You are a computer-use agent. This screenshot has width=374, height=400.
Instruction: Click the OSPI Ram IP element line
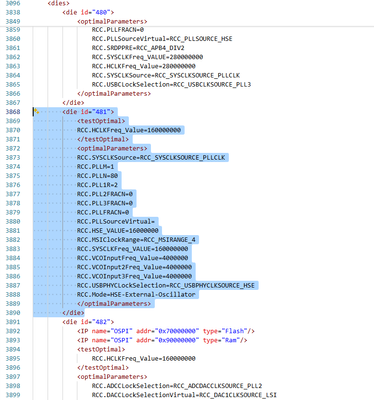click(162, 340)
